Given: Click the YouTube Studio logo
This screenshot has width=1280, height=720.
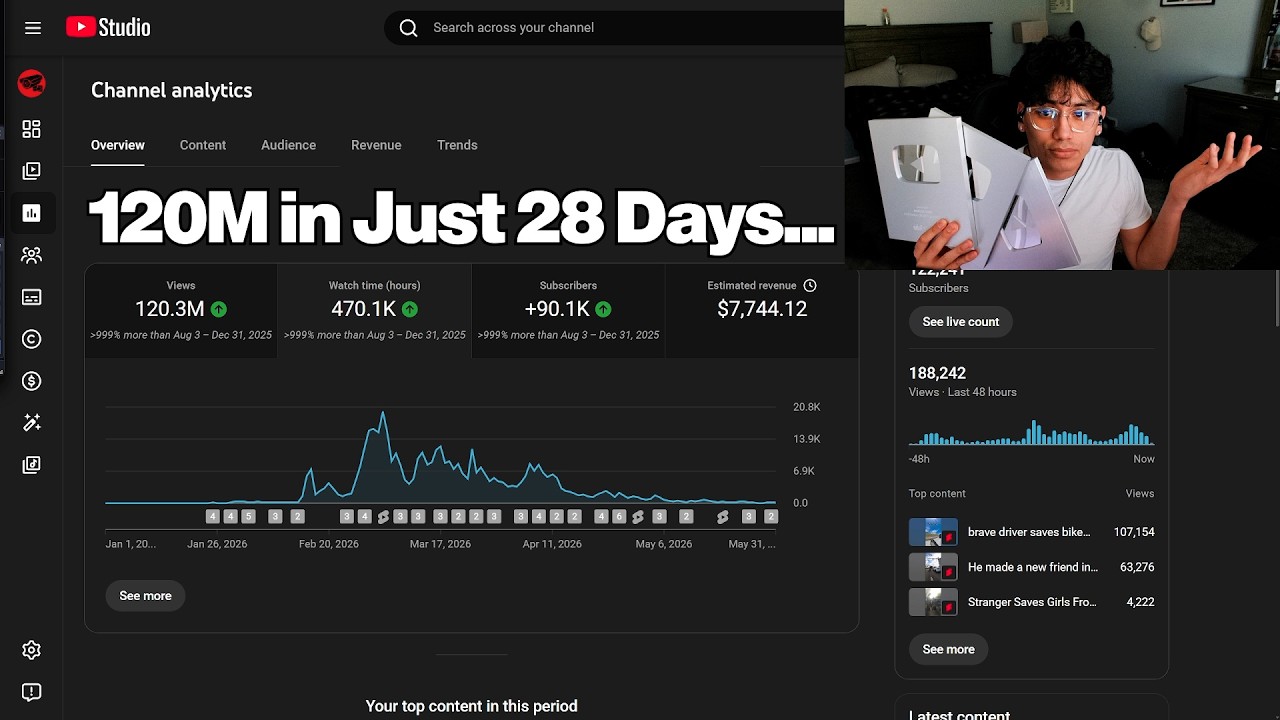Looking at the screenshot, I should (108, 27).
